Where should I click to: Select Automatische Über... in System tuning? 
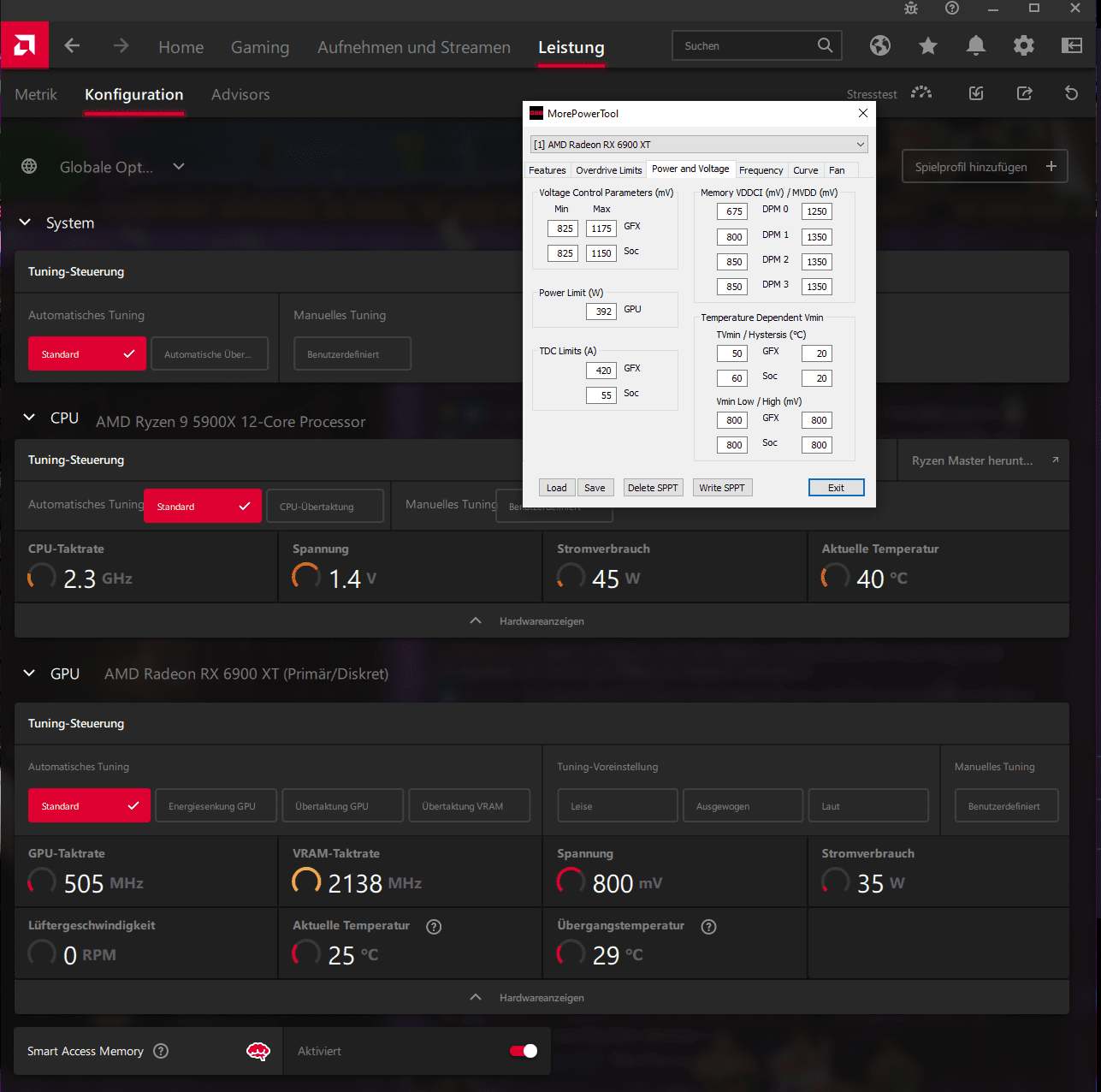click(x=210, y=354)
